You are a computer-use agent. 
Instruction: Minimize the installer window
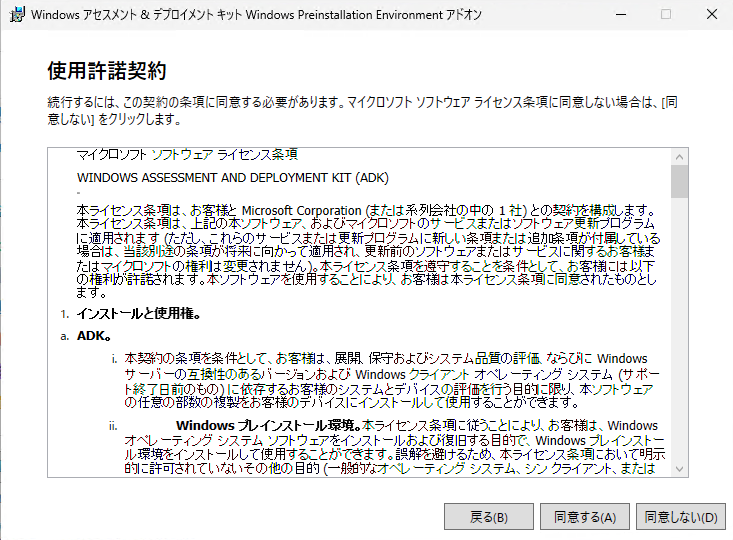(x=621, y=14)
